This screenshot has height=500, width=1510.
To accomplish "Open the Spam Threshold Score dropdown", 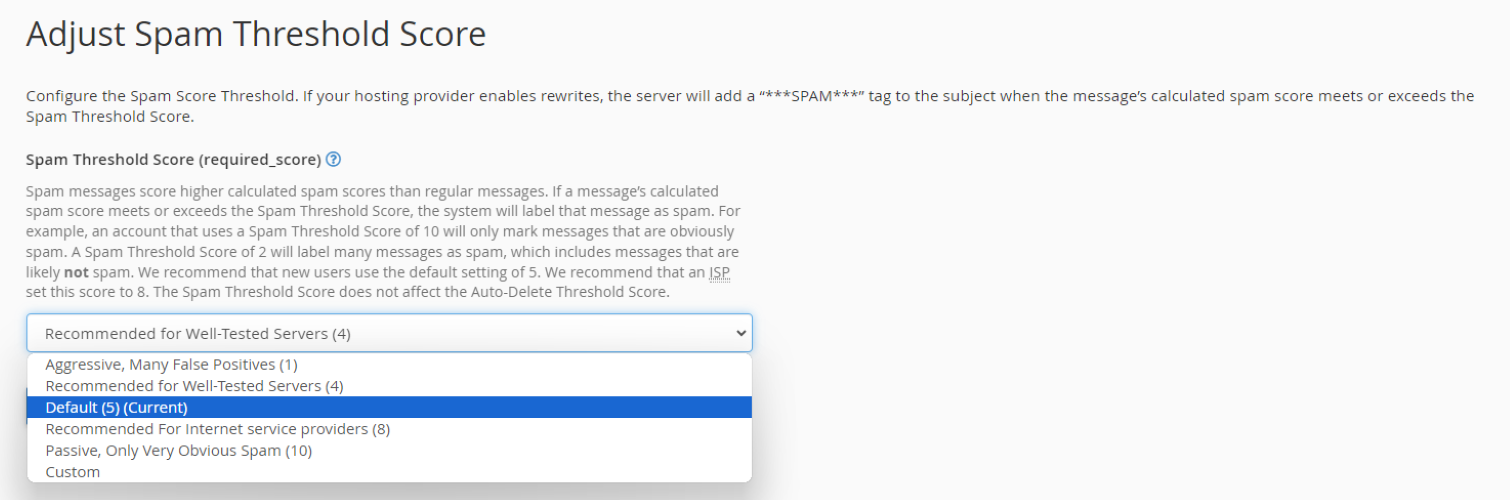I will point(389,333).
